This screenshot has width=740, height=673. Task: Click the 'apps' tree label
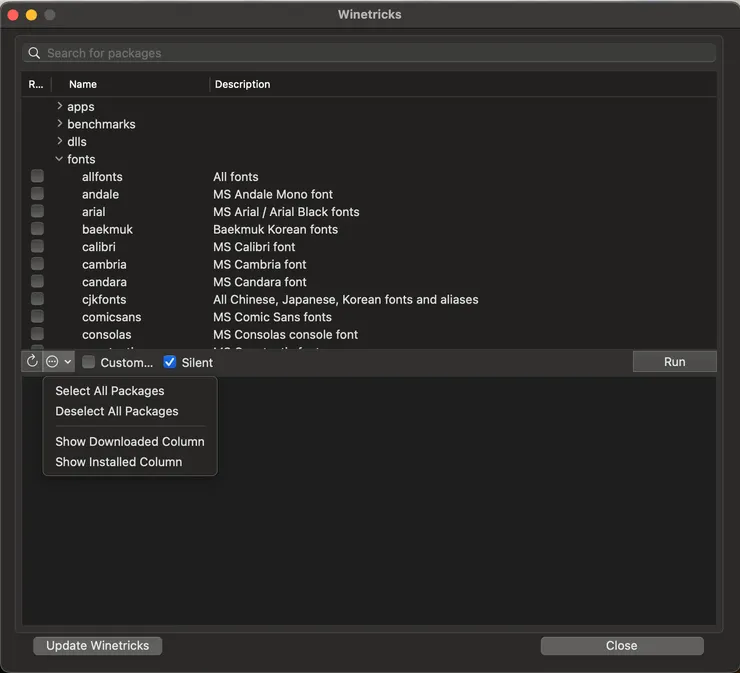[81, 107]
